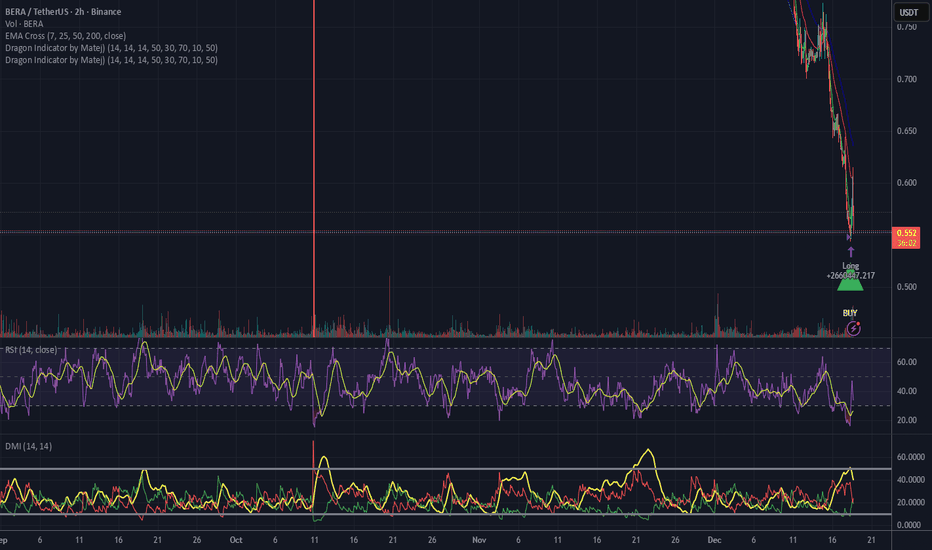Viewport: 932px width, 550px height.
Task: Click the green Long triangle marker
Action: click(850, 284)
